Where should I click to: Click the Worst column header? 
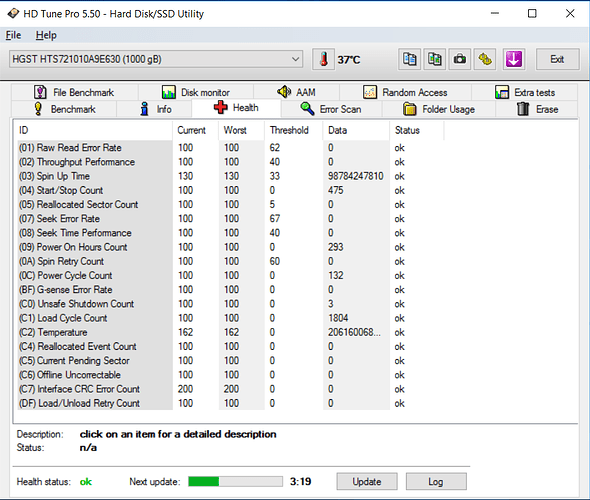coord(242,130)
